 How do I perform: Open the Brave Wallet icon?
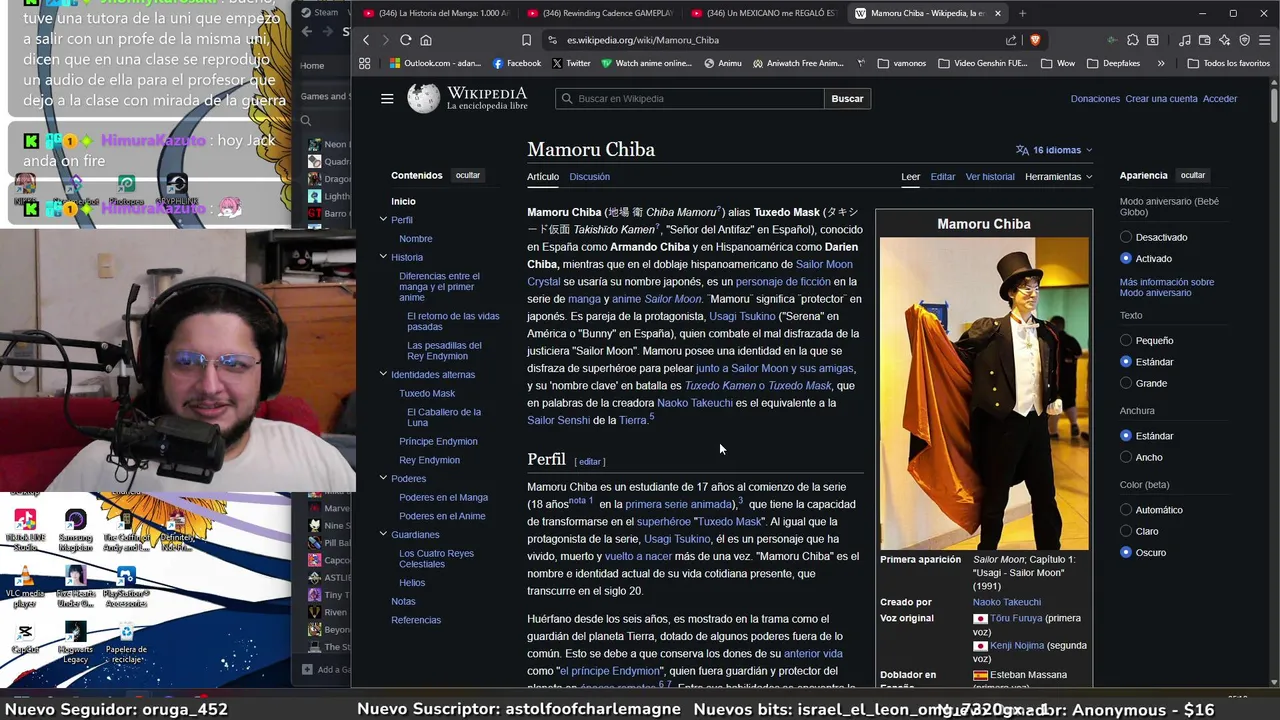pos(1204,40)
